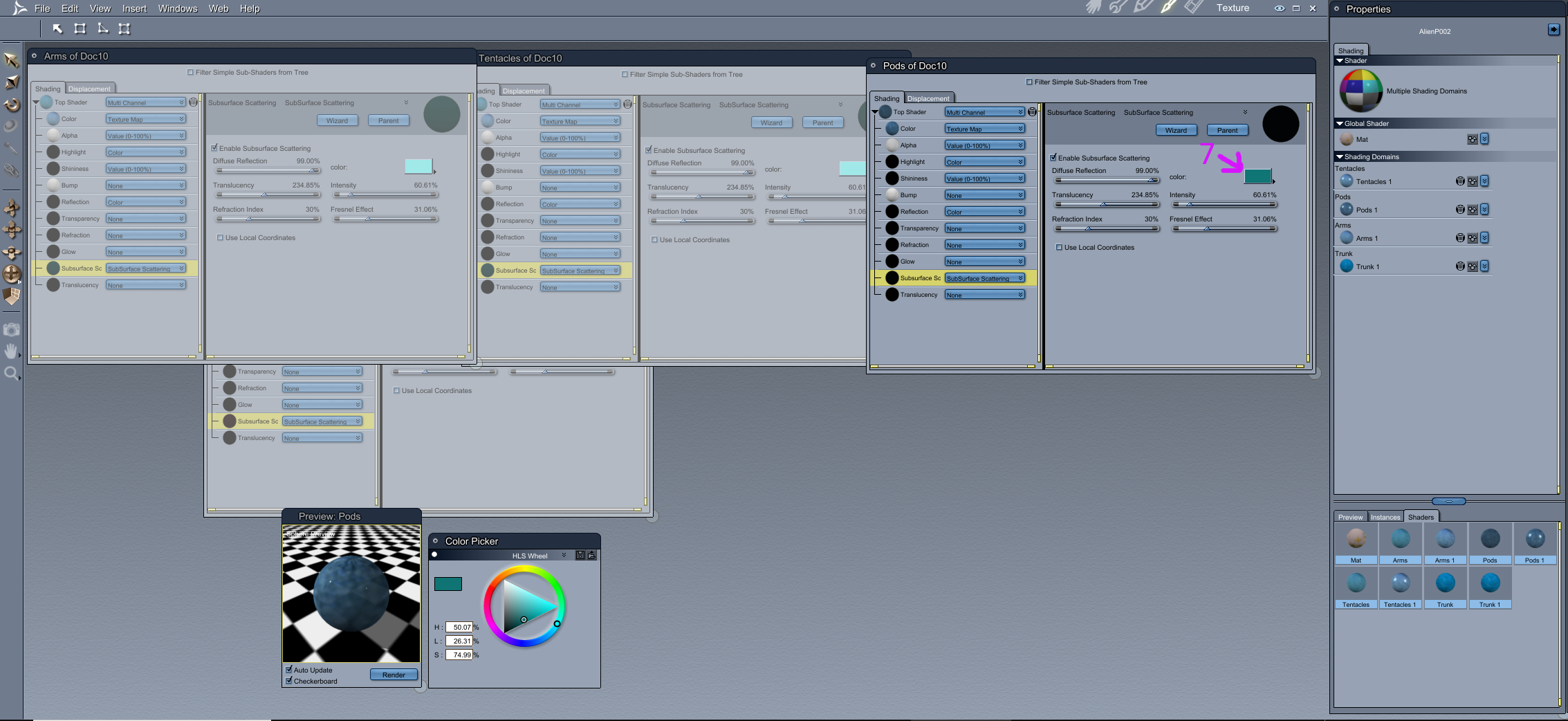Click the arrow button beside AlienP002
1568x721 pixels.
[x=1553, y=30]
